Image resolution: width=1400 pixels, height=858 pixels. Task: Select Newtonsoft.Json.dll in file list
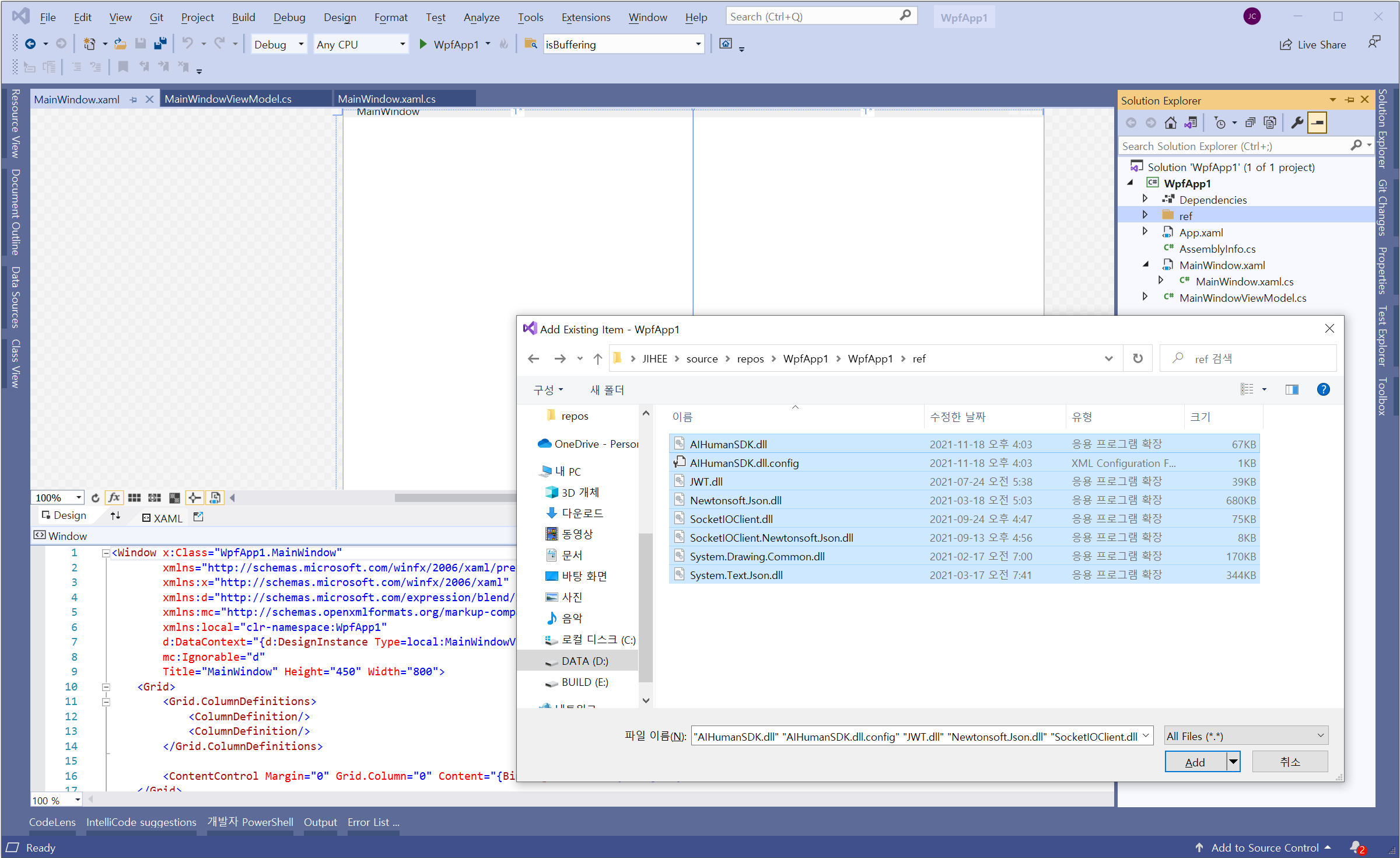coord(964,500)
